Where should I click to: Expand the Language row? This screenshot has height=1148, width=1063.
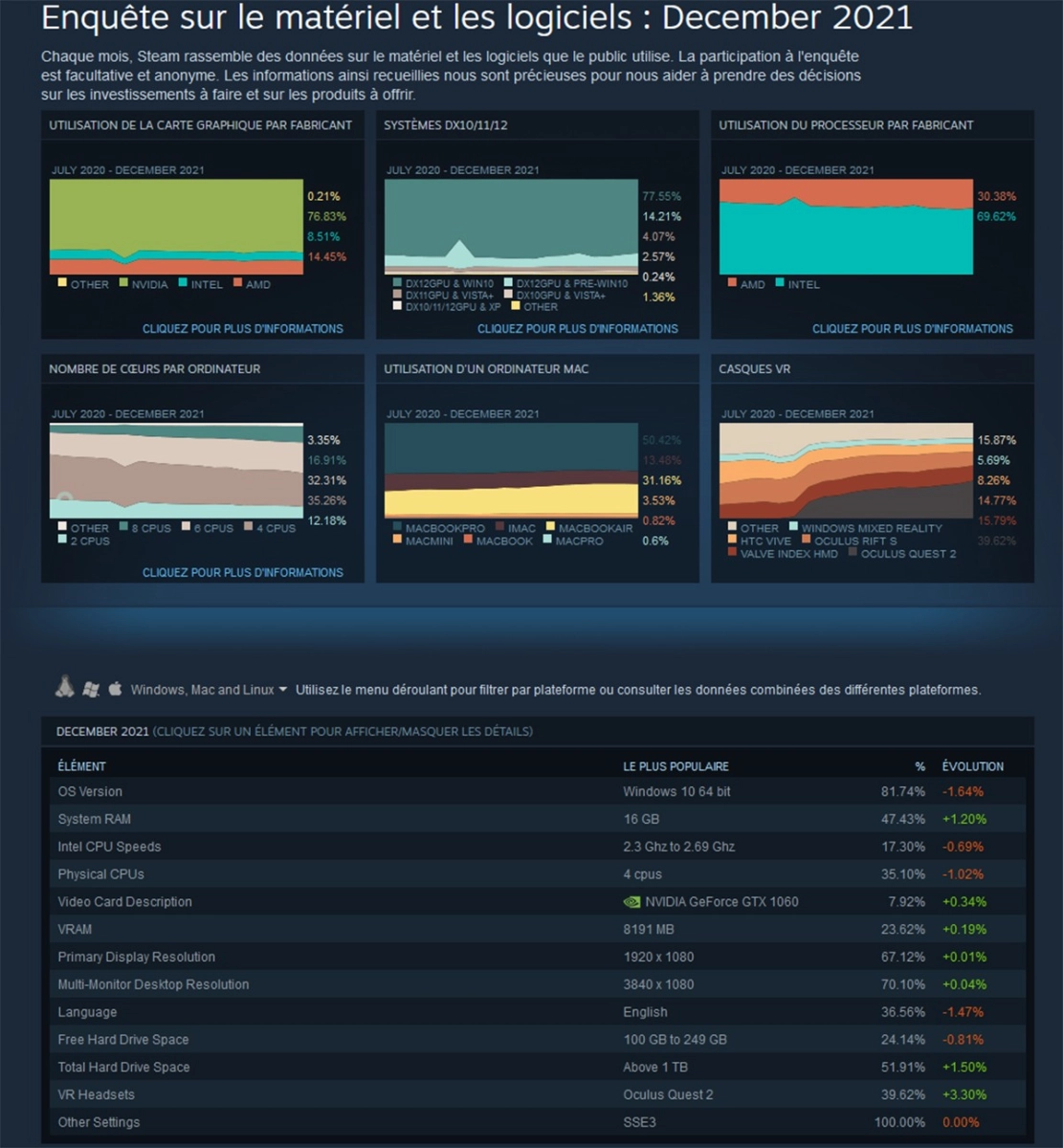tap(538, 1012)
